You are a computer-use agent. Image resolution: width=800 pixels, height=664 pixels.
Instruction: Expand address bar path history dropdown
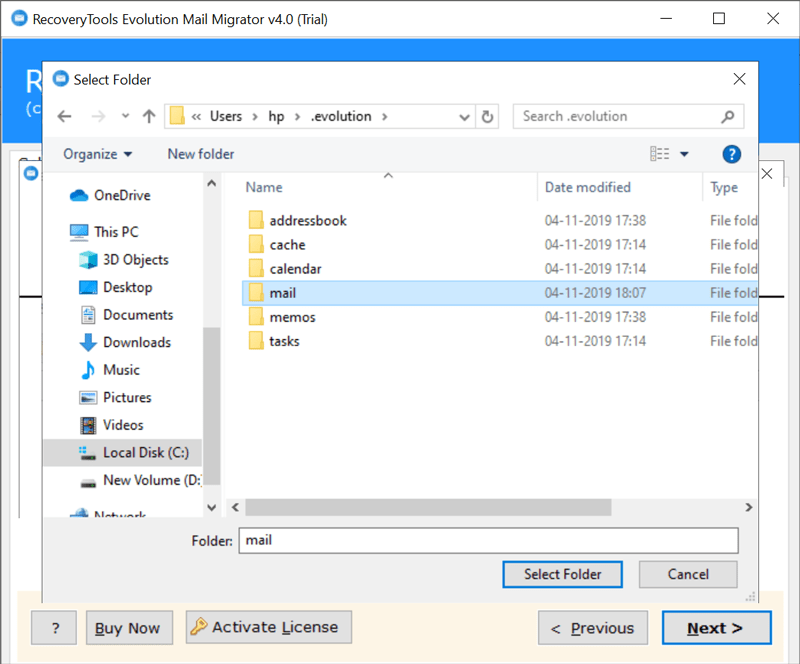tap(464, 117)
